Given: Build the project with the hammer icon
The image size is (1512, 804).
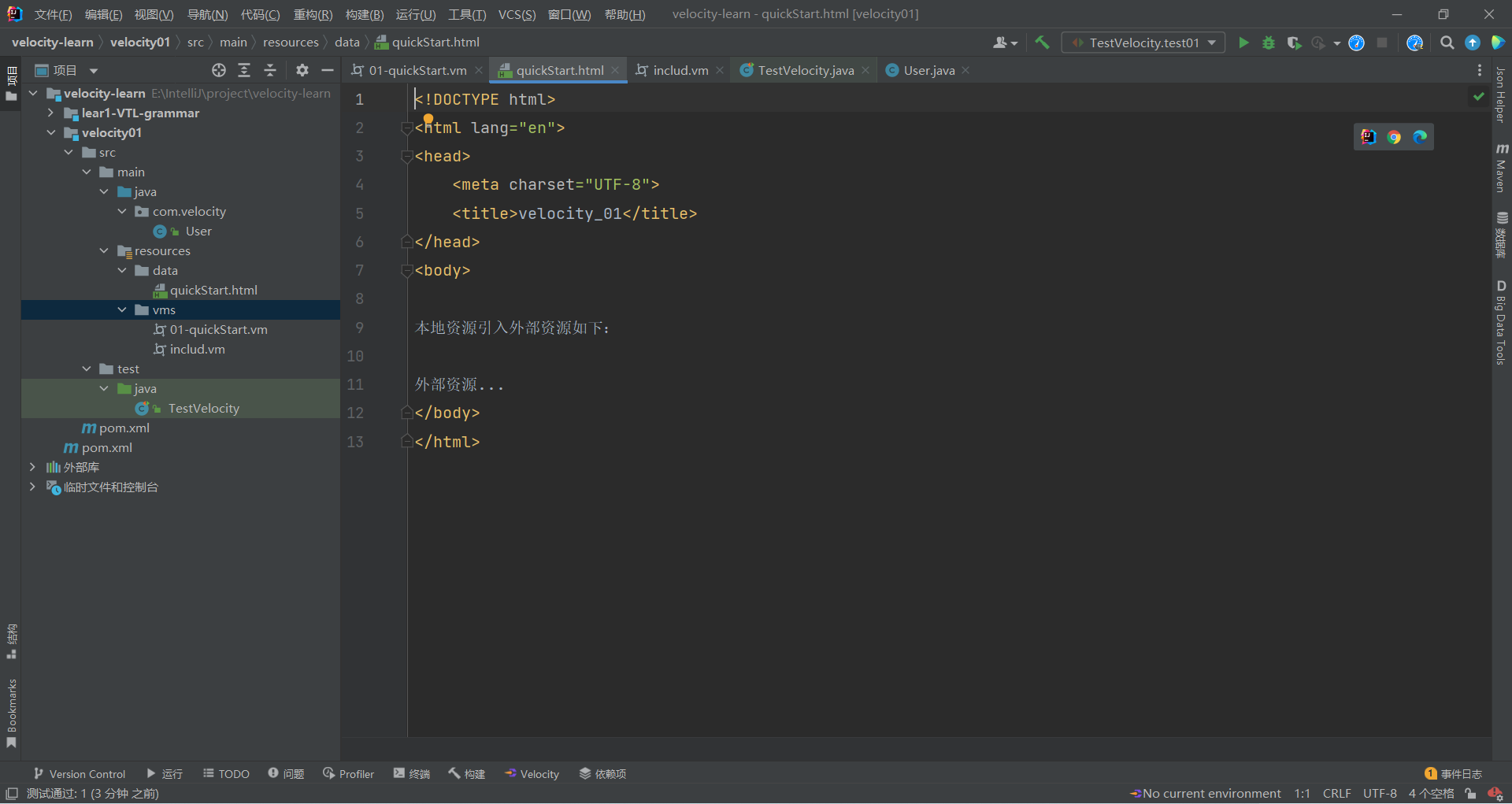Looking at the screenshot, I should tap(1042, 43).
